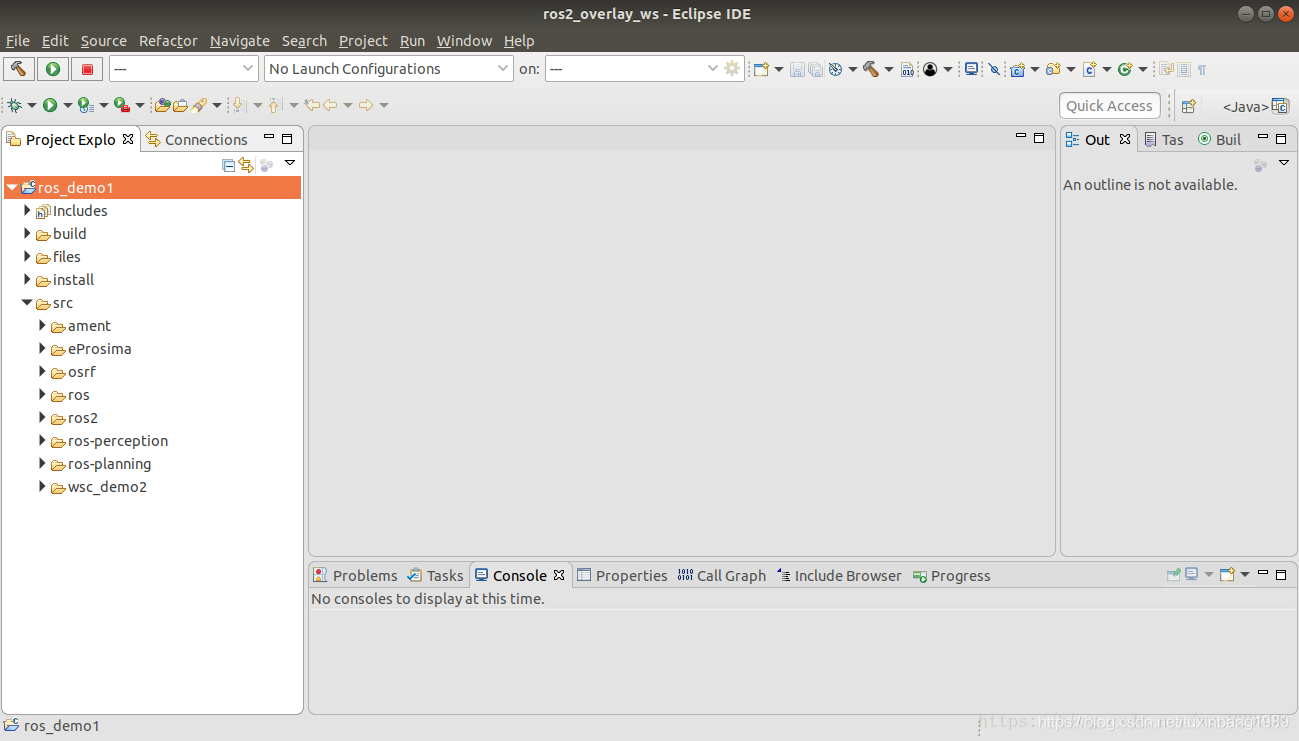Click the Search flashlight-pen icon
Image resolution: width=1299 pixels, height=741 pixels.
click(199, 105)
